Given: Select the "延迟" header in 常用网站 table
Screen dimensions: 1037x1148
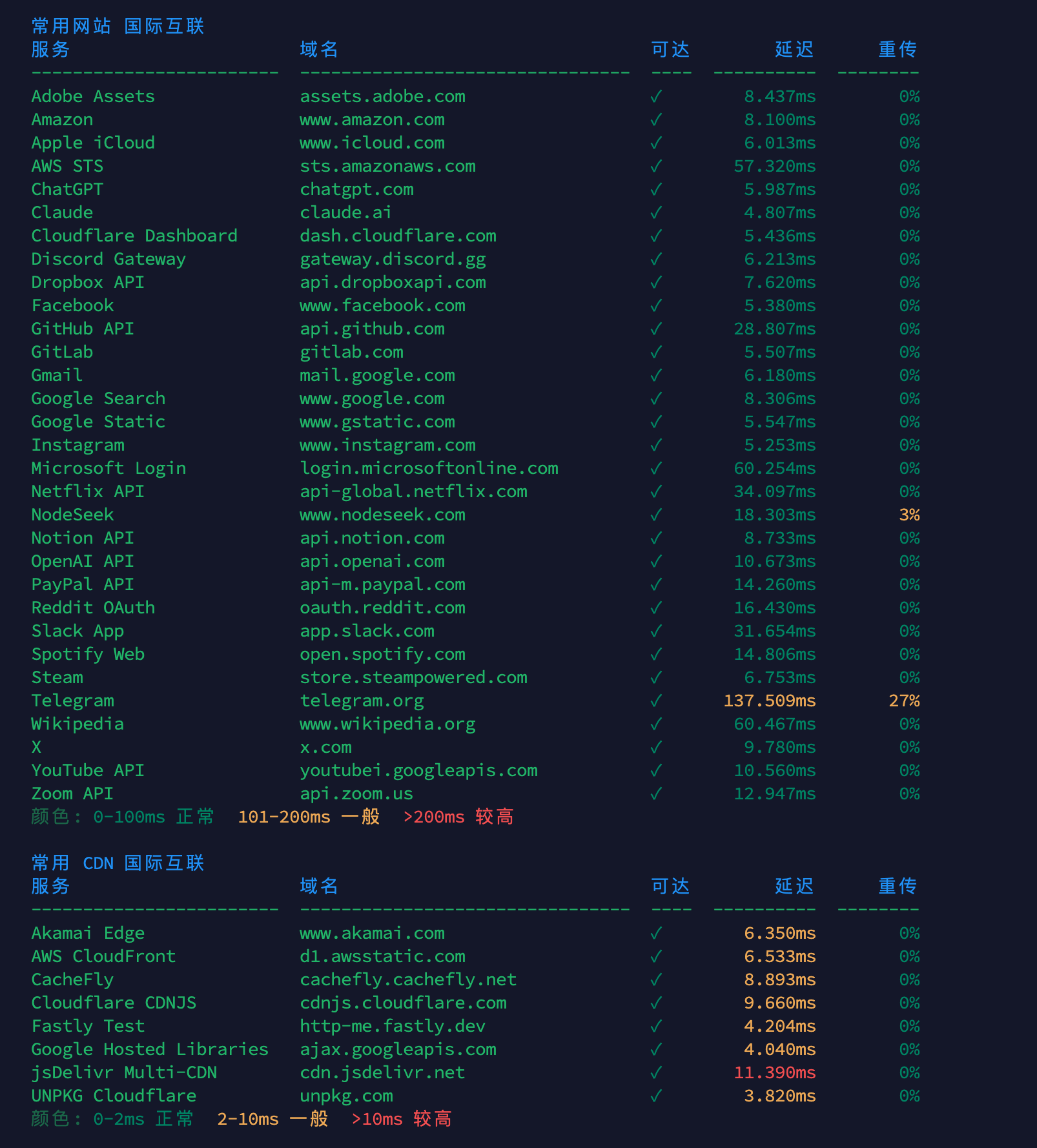Looking at the screenshot, I should click(794, 50).
